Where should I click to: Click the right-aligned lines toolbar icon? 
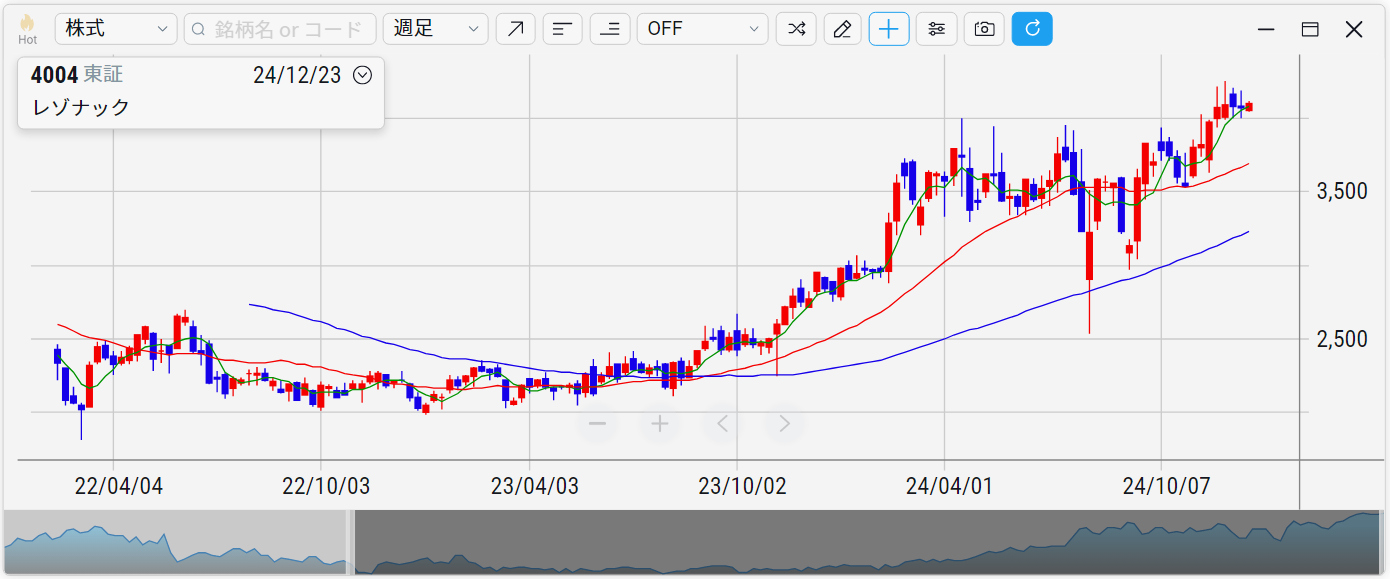(x=609, y=29)
